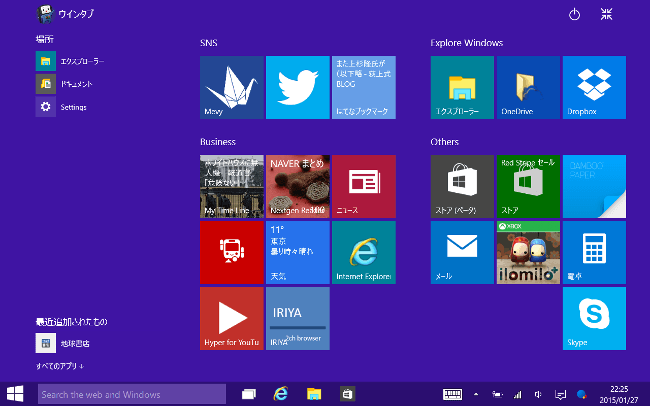Click the Explore Windows group heading
Viewport: 650px width, 406px height.
466,43
